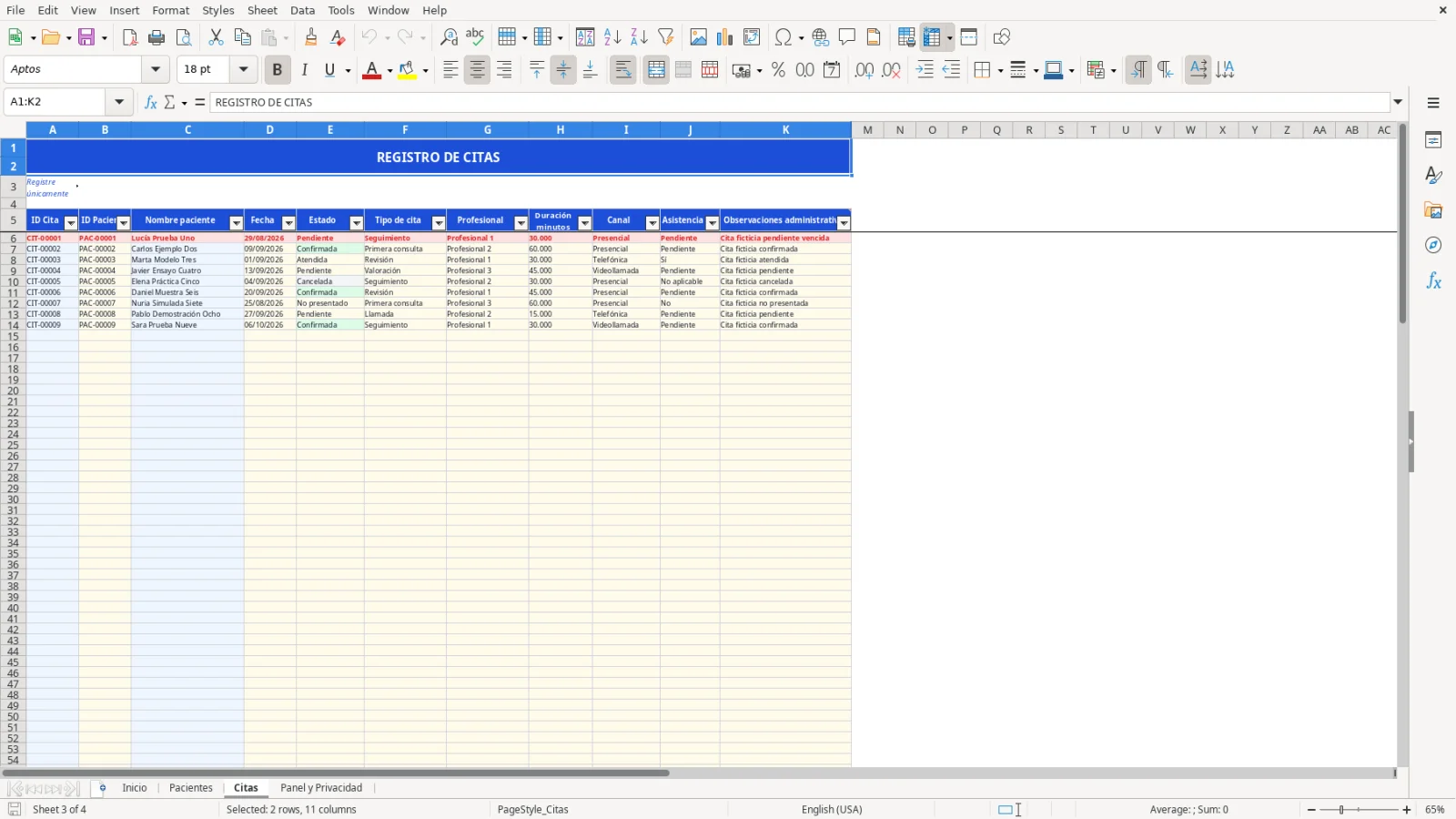Insert Image icon in toolbar

click(x=698, y=37)
